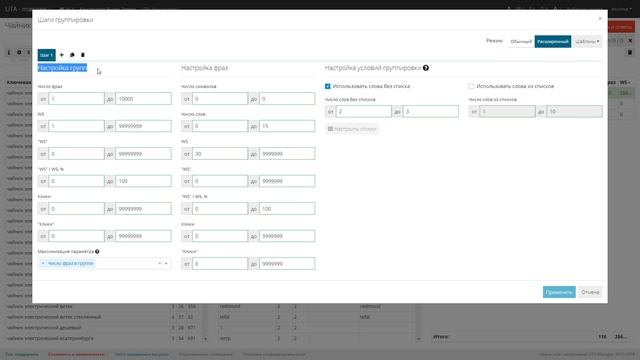Click phrase "WS" 'до' field

(287, 181)
